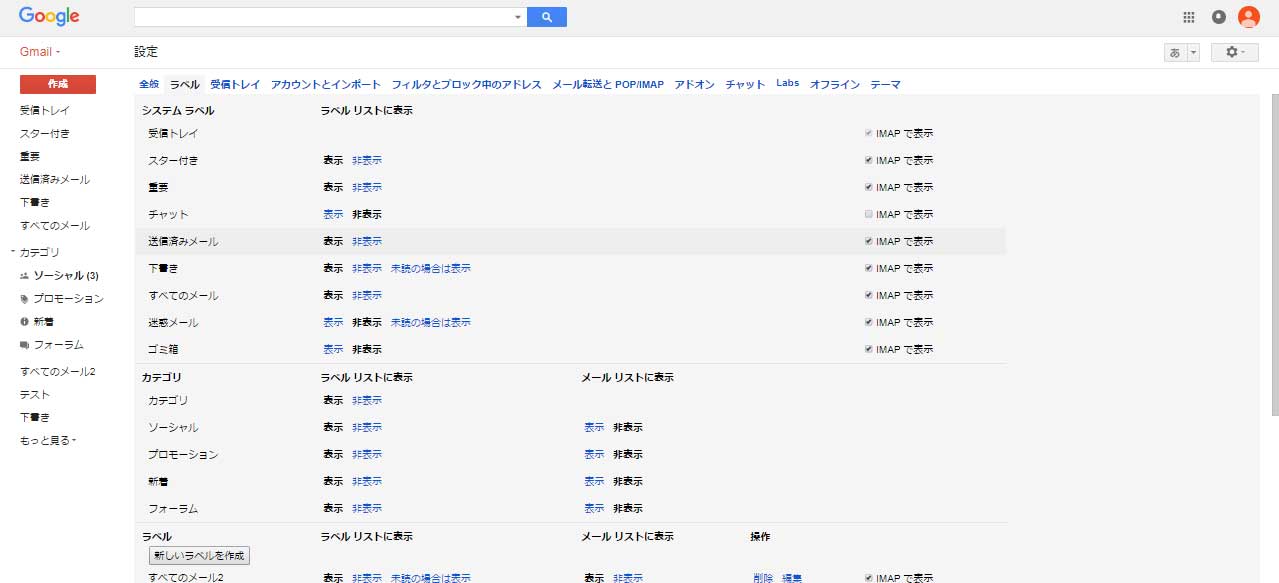Click the page vertical scrollbar
Screen dimensions: 1279x583
(1273, 250)
